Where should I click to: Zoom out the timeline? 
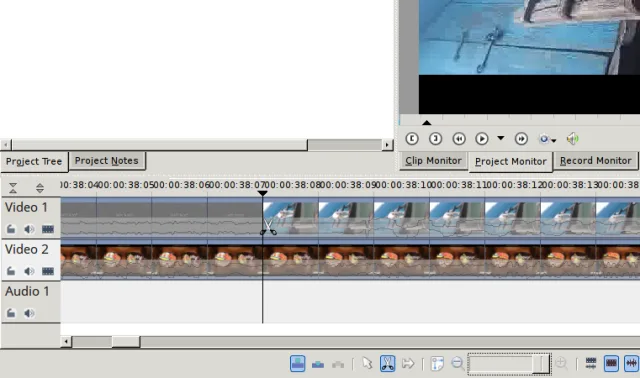(457, 362)
